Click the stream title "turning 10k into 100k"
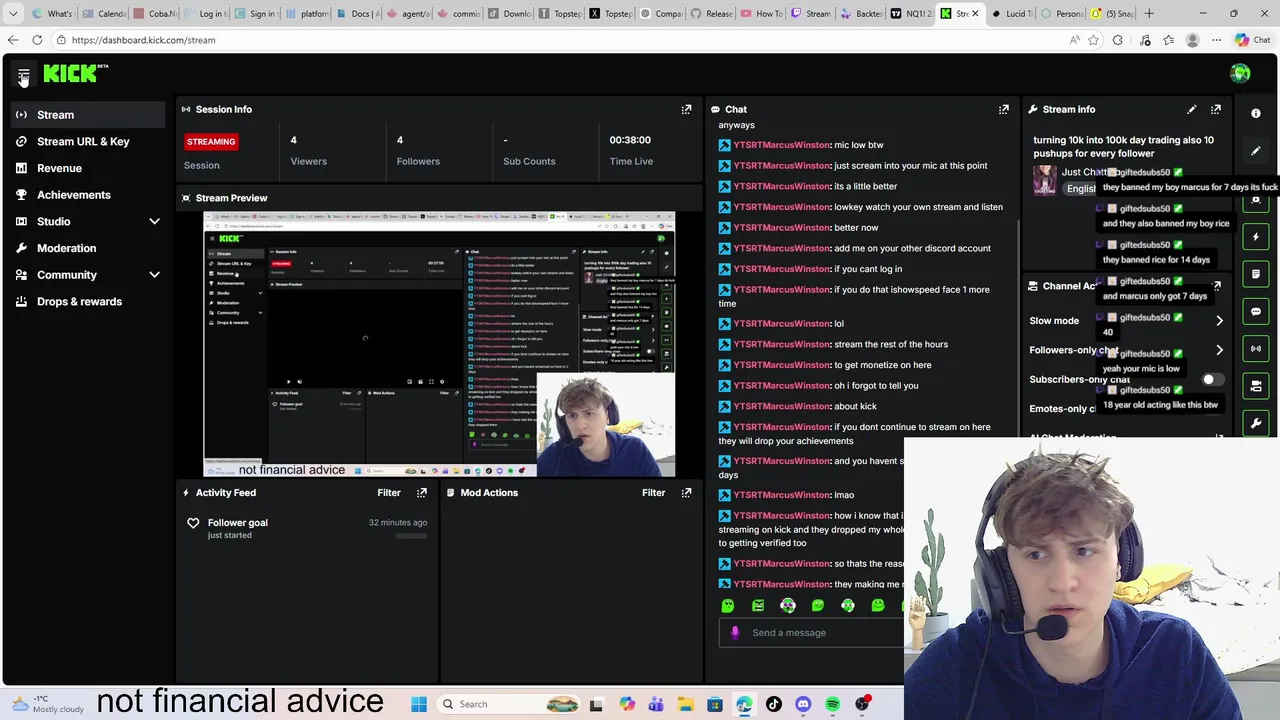Image resolution: width=1280 pixels, height=720 pixels. 1124,147
